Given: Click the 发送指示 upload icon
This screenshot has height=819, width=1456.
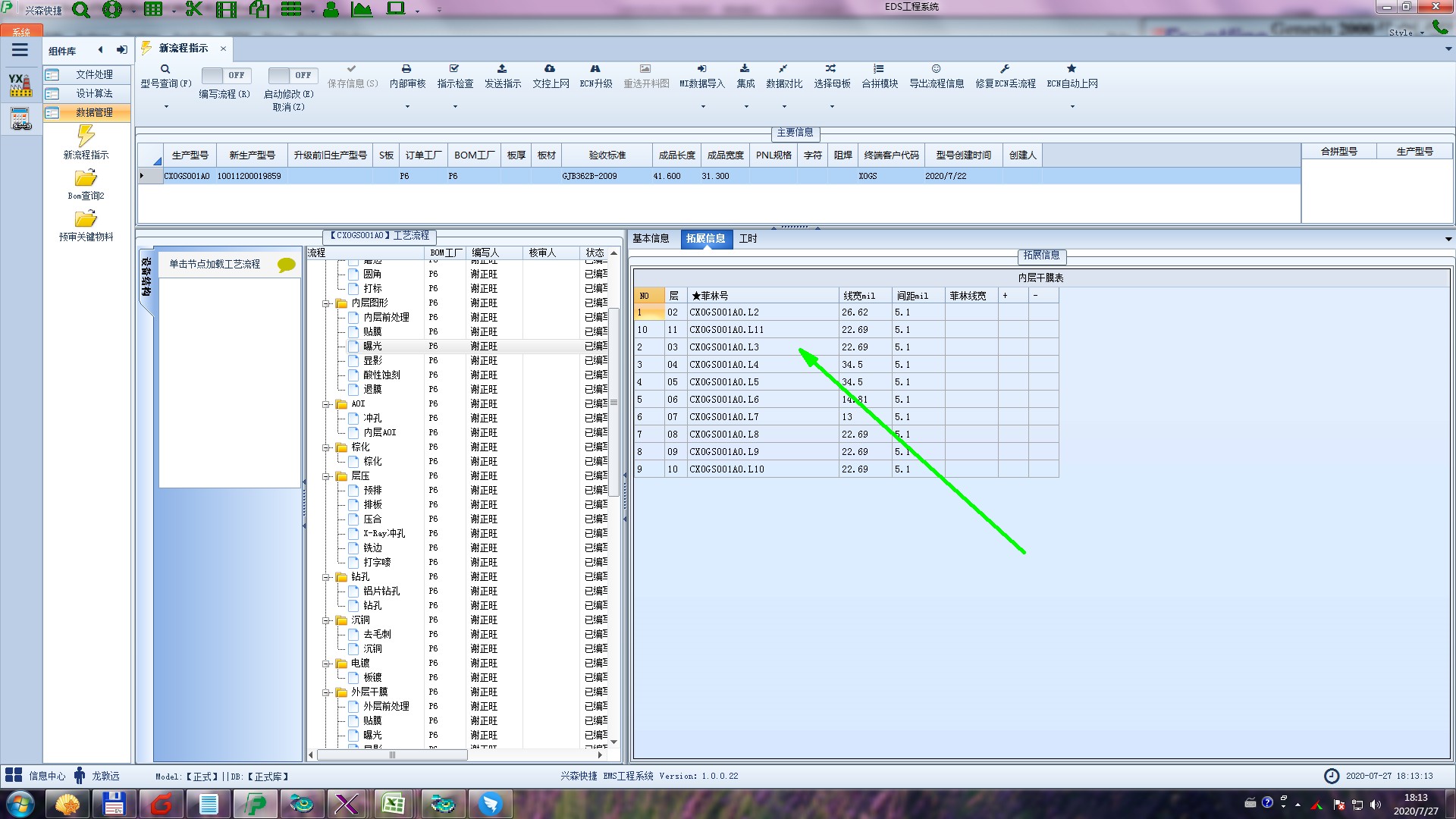Looking at the screenshot, I should [x=502, y=69].
